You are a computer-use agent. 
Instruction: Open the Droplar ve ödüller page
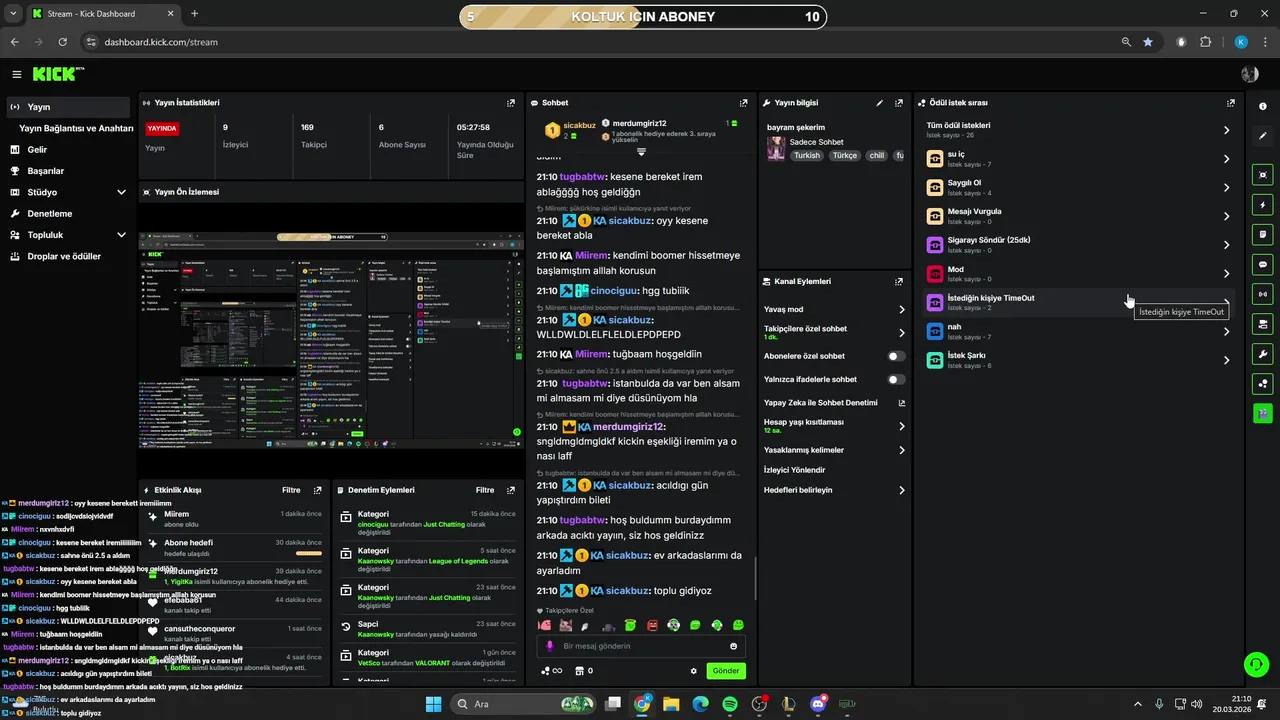coord(66,256)
